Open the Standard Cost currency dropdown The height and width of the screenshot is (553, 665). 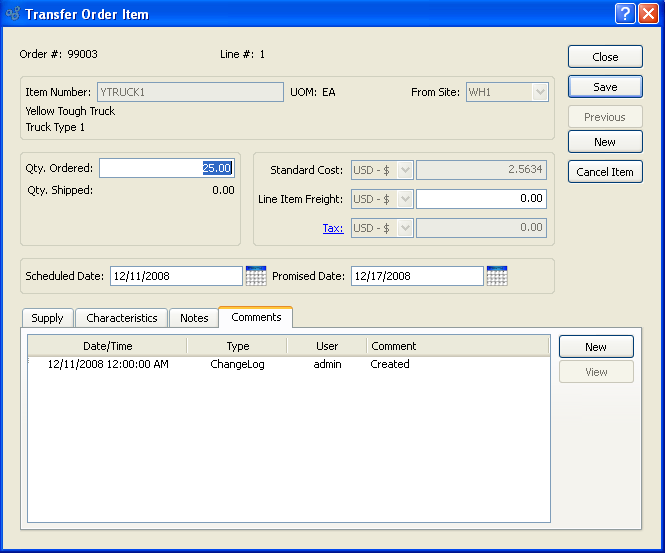[x=383, y=170]
